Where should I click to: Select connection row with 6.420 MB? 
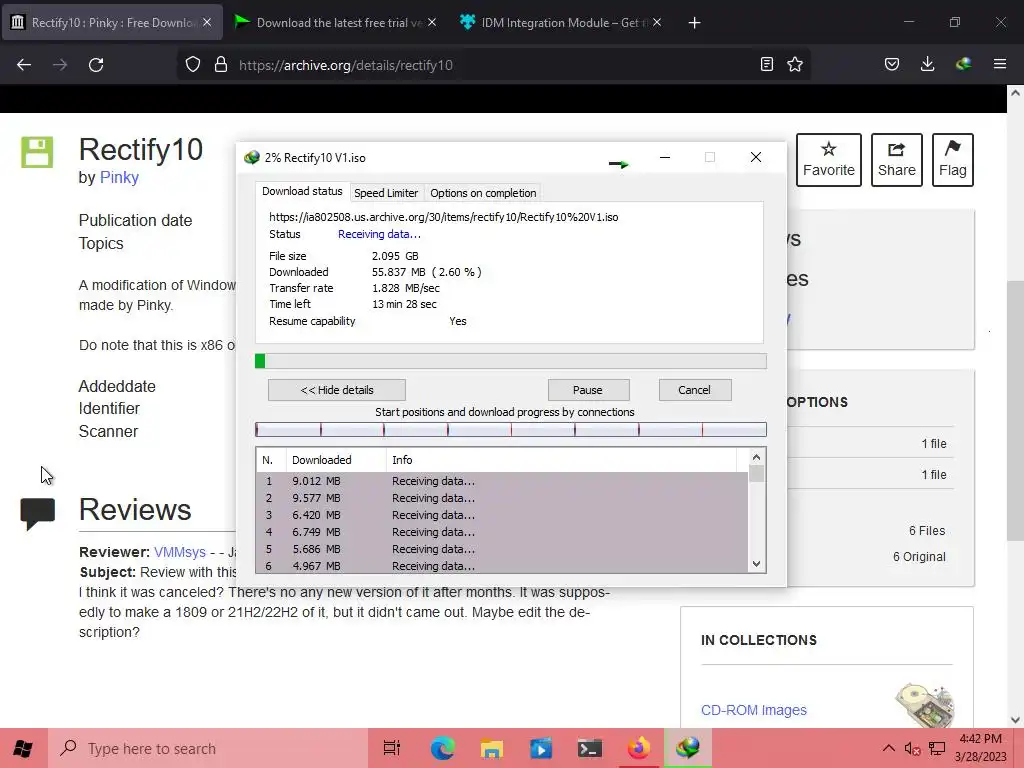click(x=502, y=515)
